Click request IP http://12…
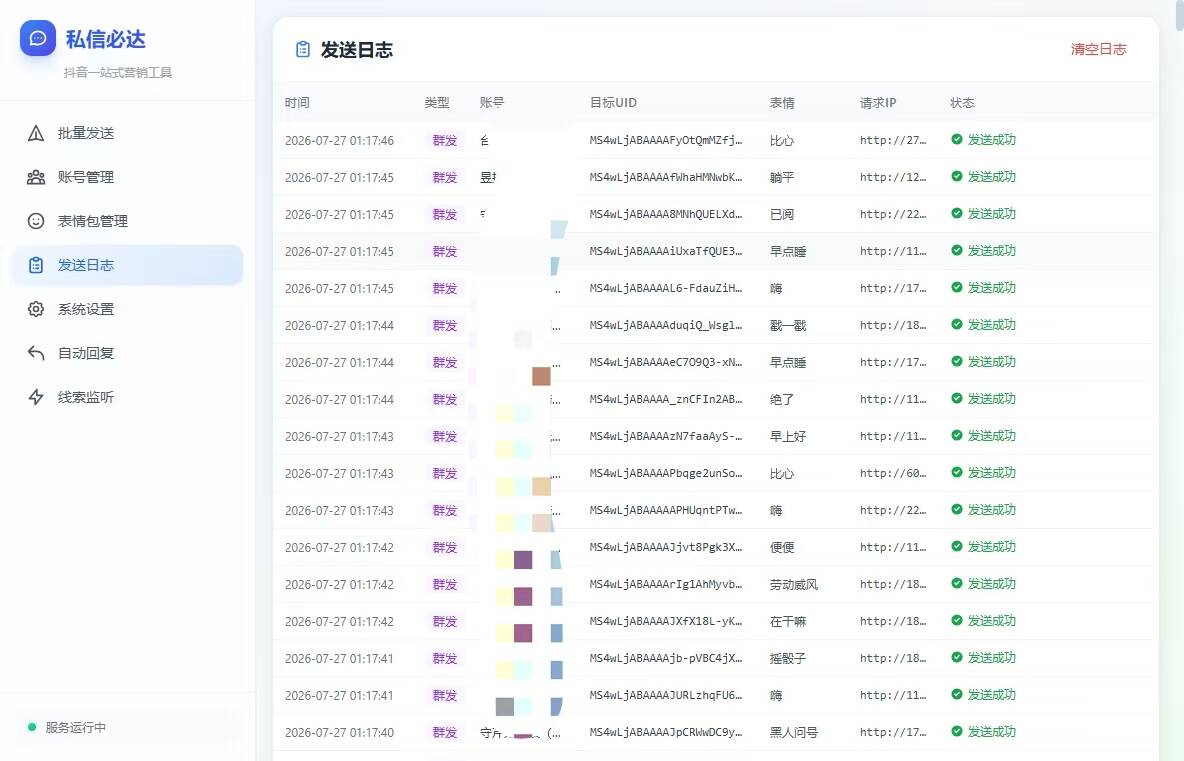Viewport: 1184px width, 761px height. click(x=893, y=177)
